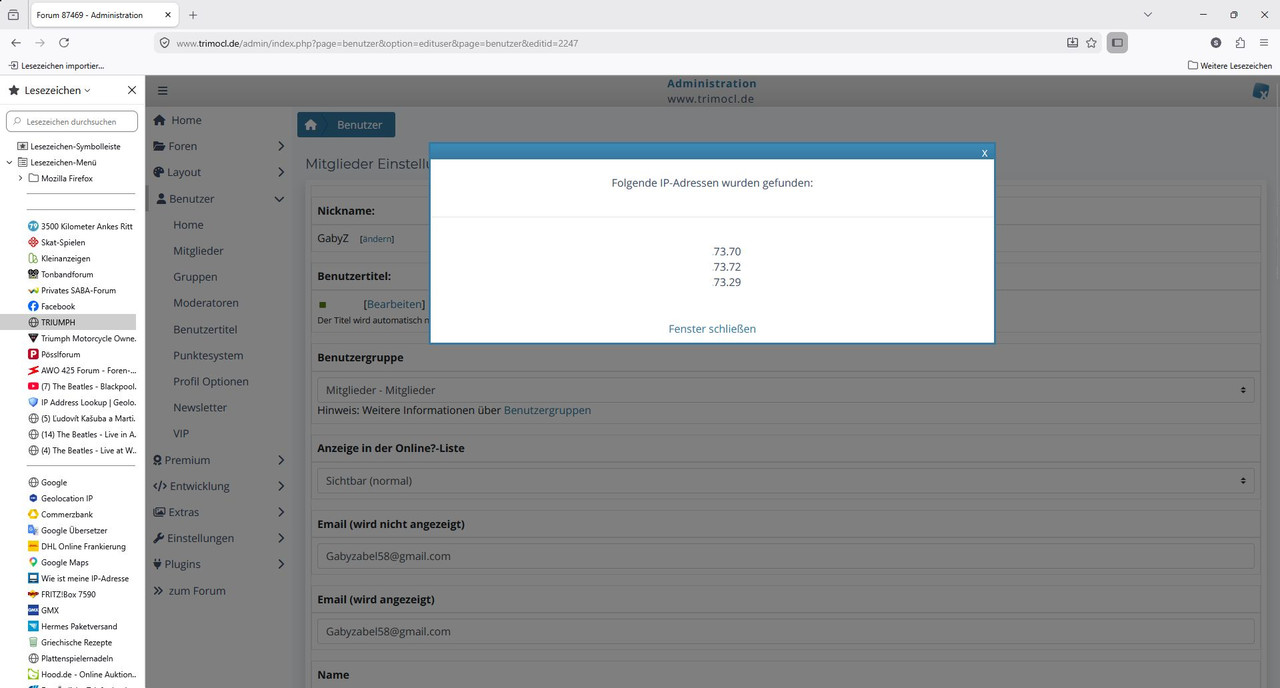The image size is (1280, 688).
Task: Collapse the Lesezeichen-Menü tree node
Action: 9,162
